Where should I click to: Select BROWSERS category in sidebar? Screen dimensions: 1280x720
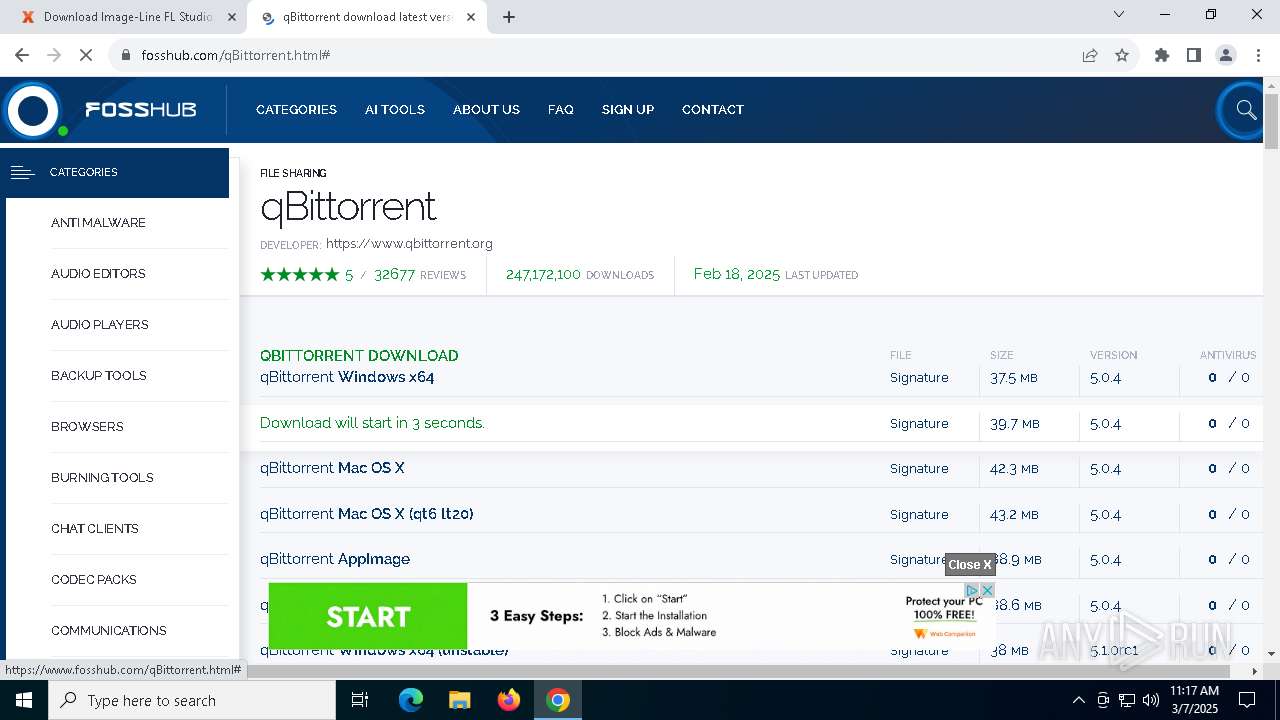point(87,427)
